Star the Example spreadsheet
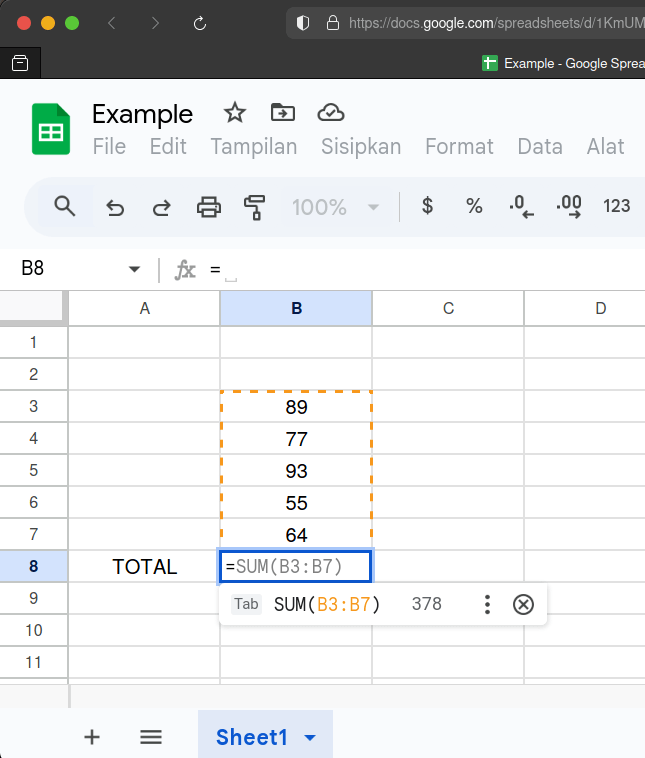This screenshot has height=758, width=645. click(x=235, y=113)
